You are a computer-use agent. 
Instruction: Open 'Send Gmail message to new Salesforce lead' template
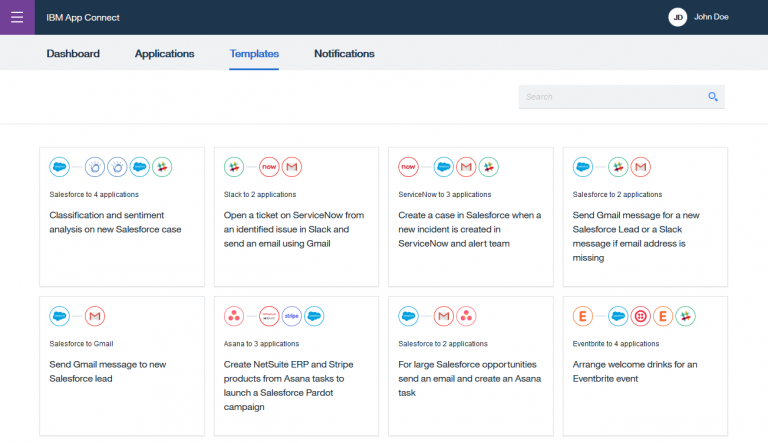click(x=108, y=371)
